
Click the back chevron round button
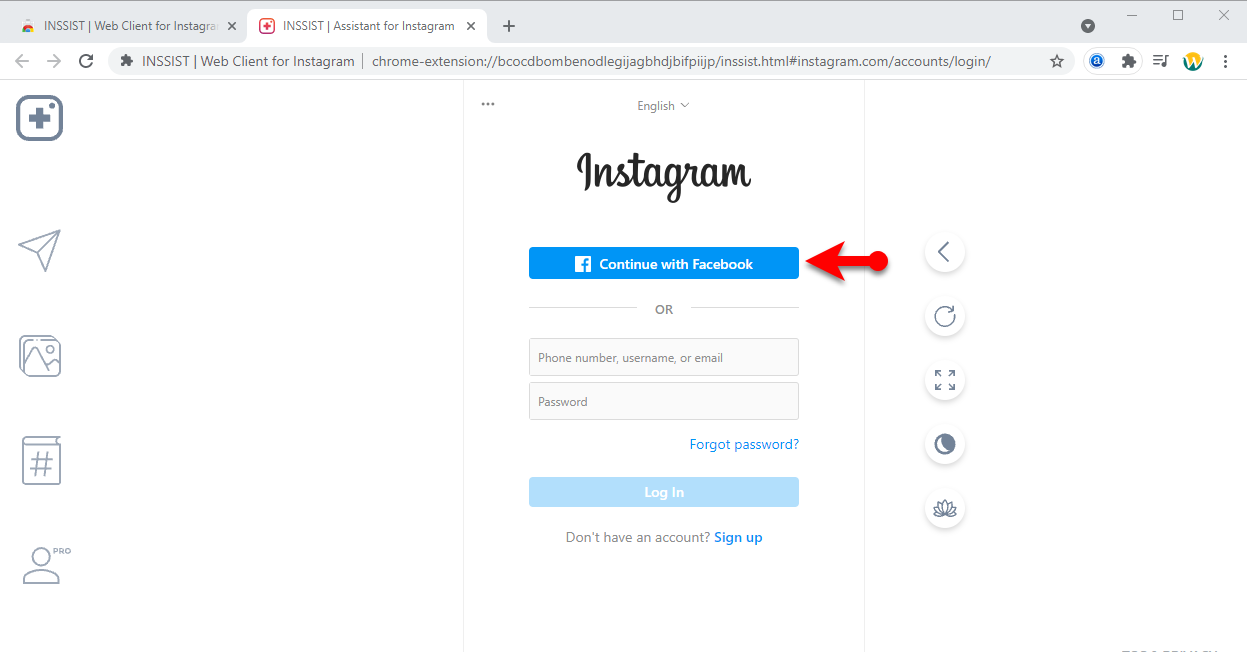click(945, 252)
